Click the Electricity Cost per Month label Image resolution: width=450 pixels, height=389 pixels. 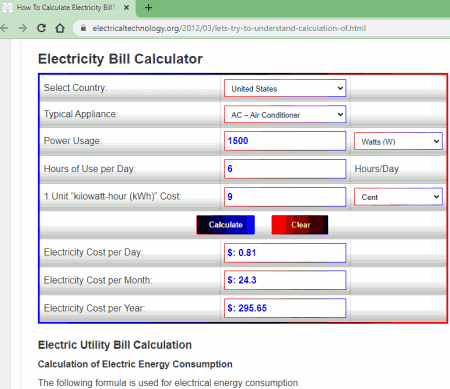coord(98,280)
